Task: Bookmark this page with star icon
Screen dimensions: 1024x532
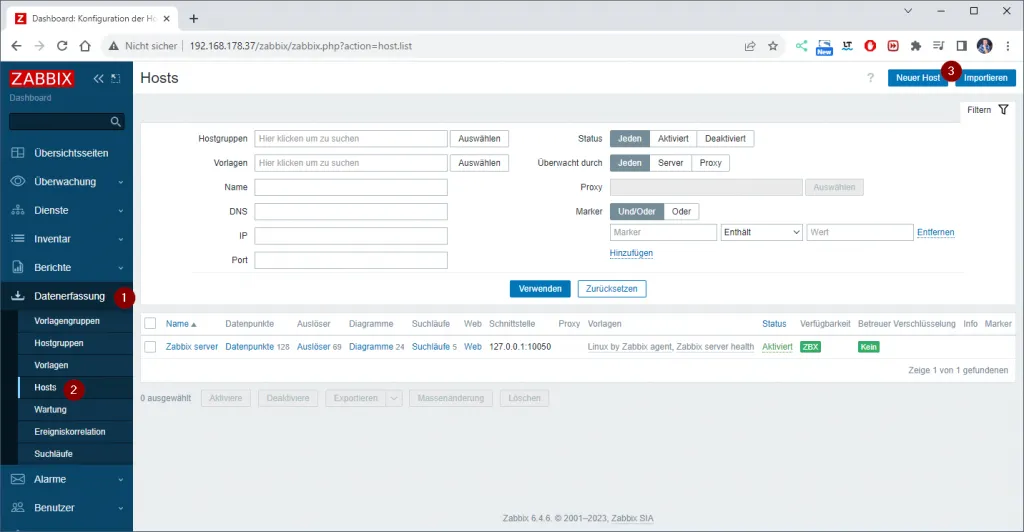Action: coord(772,46)
